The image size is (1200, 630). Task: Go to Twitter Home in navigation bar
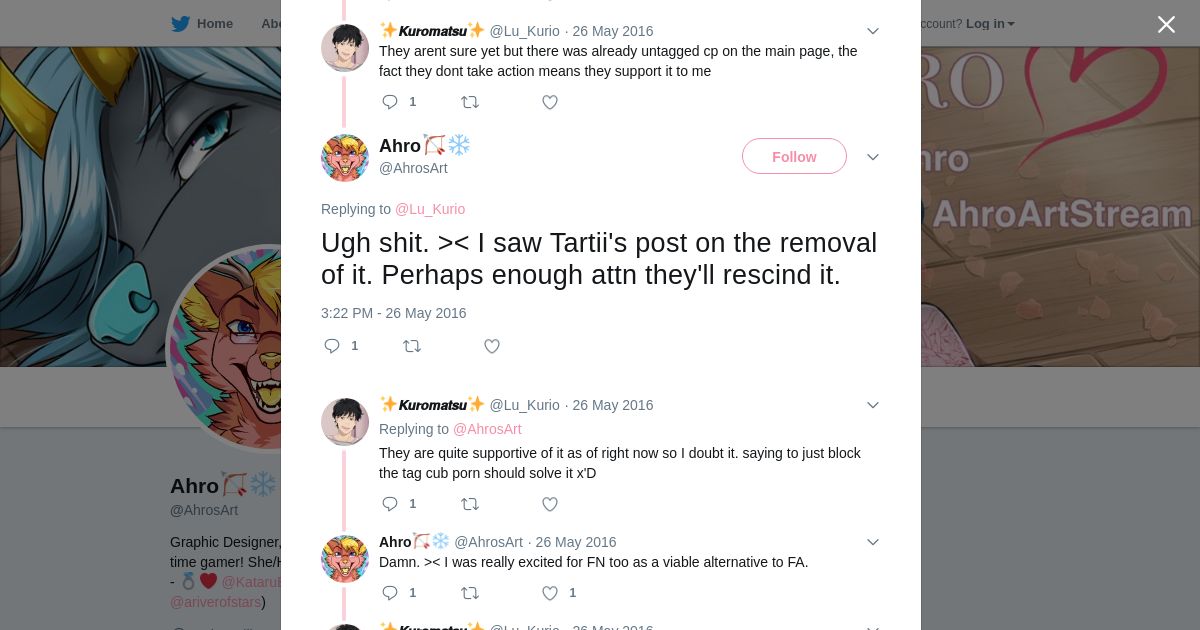pos(203,24)
